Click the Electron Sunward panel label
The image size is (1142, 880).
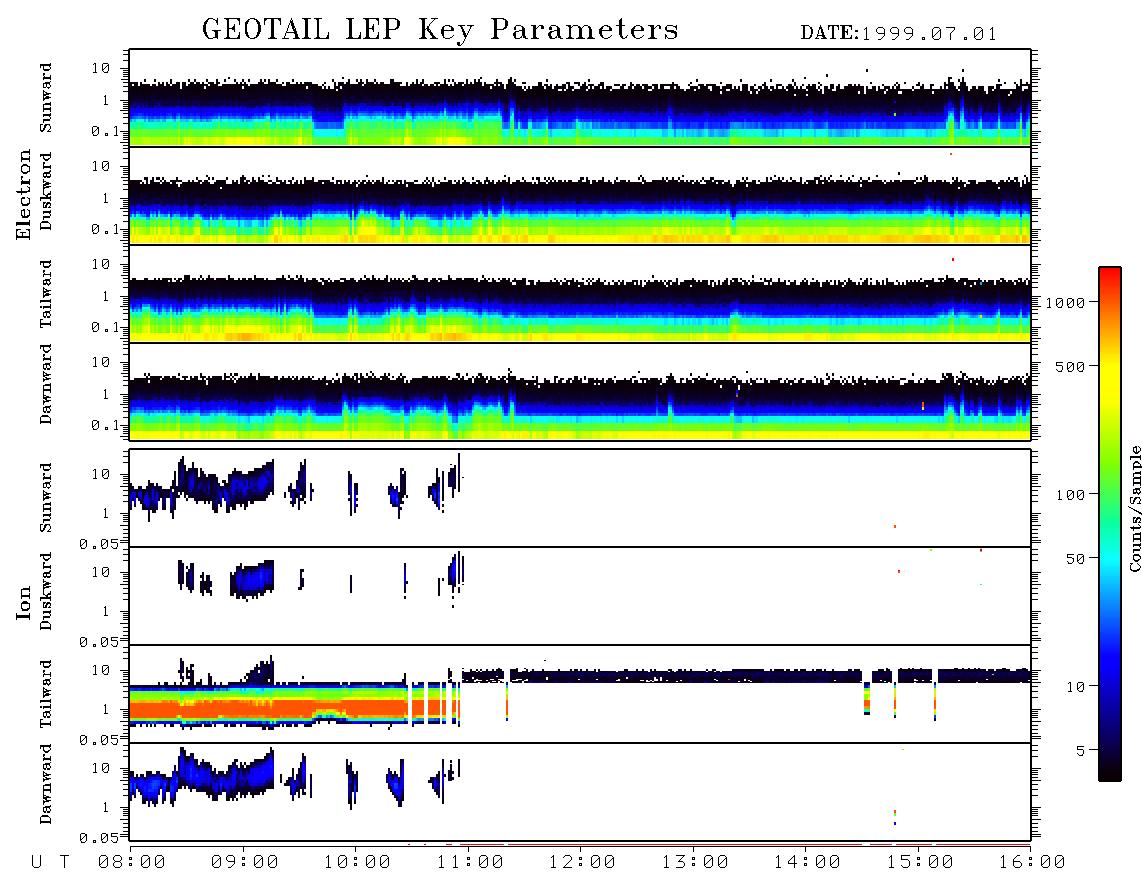pyautogui.click(x=46, y=98)
